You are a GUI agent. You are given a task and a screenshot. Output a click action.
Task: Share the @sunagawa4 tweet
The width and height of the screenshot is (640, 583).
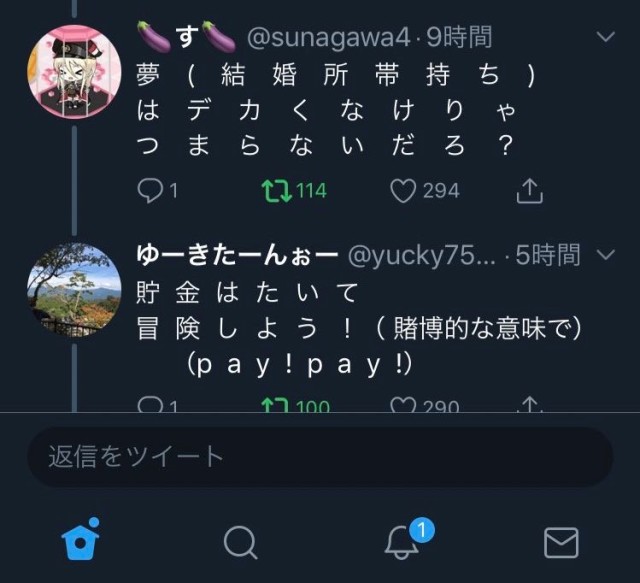pyautogui.click(x=529, y=191)
